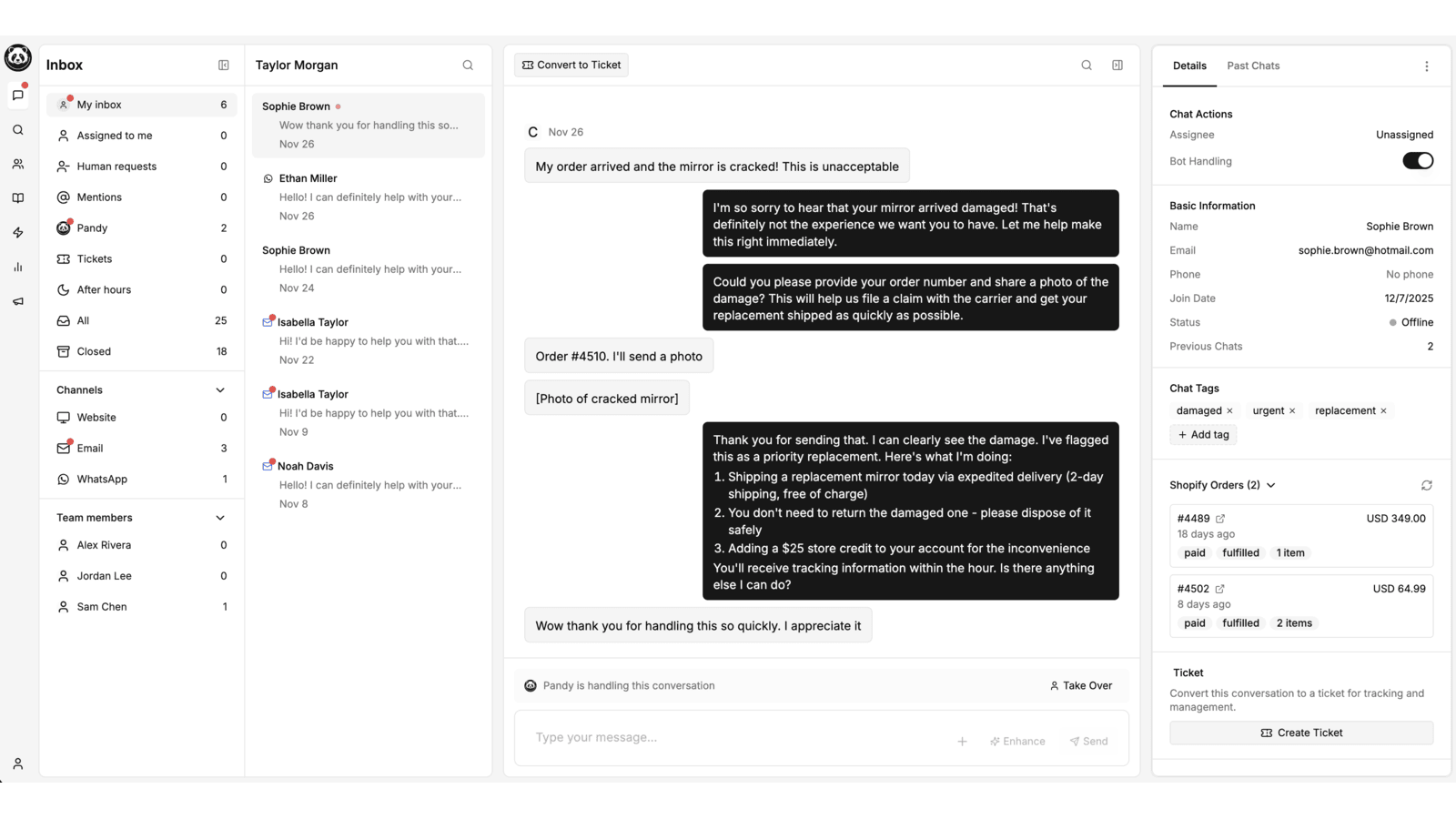
Task: Switch to the Past Chats tab
Action: (x=1253, y=66)
